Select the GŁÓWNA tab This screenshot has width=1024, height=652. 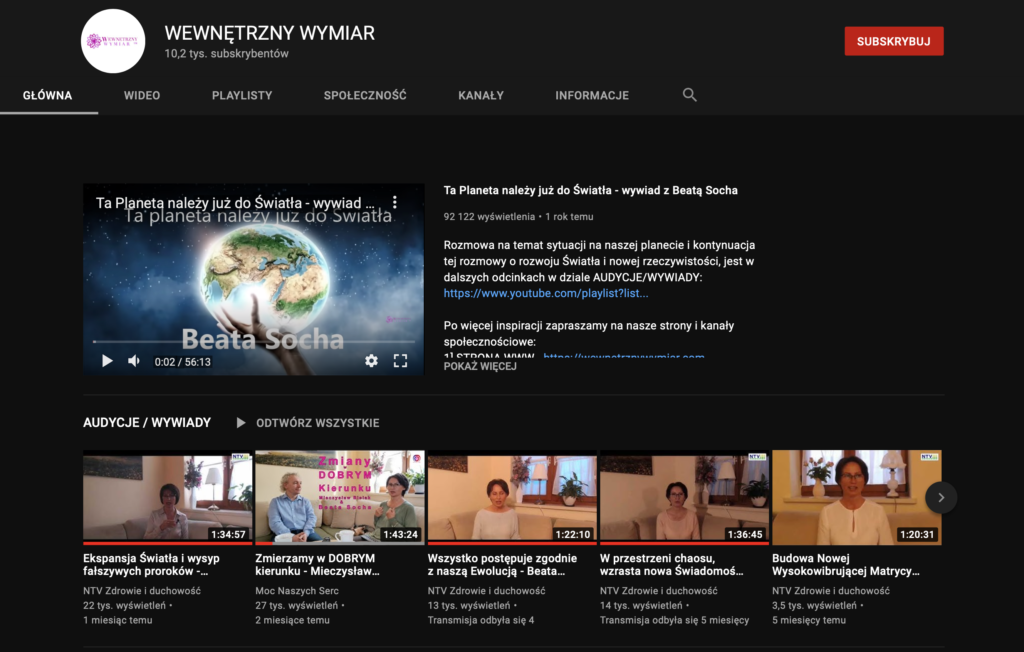point(48,95)
